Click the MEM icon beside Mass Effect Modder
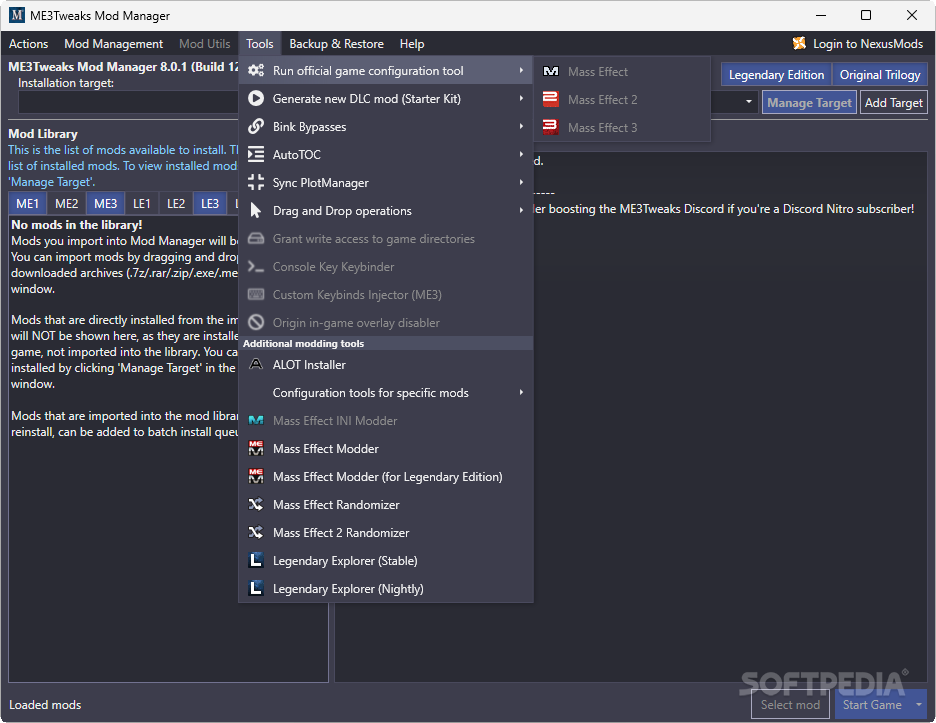Image resolution: width=936 pixels, height=723 pixels. [256, 449]
